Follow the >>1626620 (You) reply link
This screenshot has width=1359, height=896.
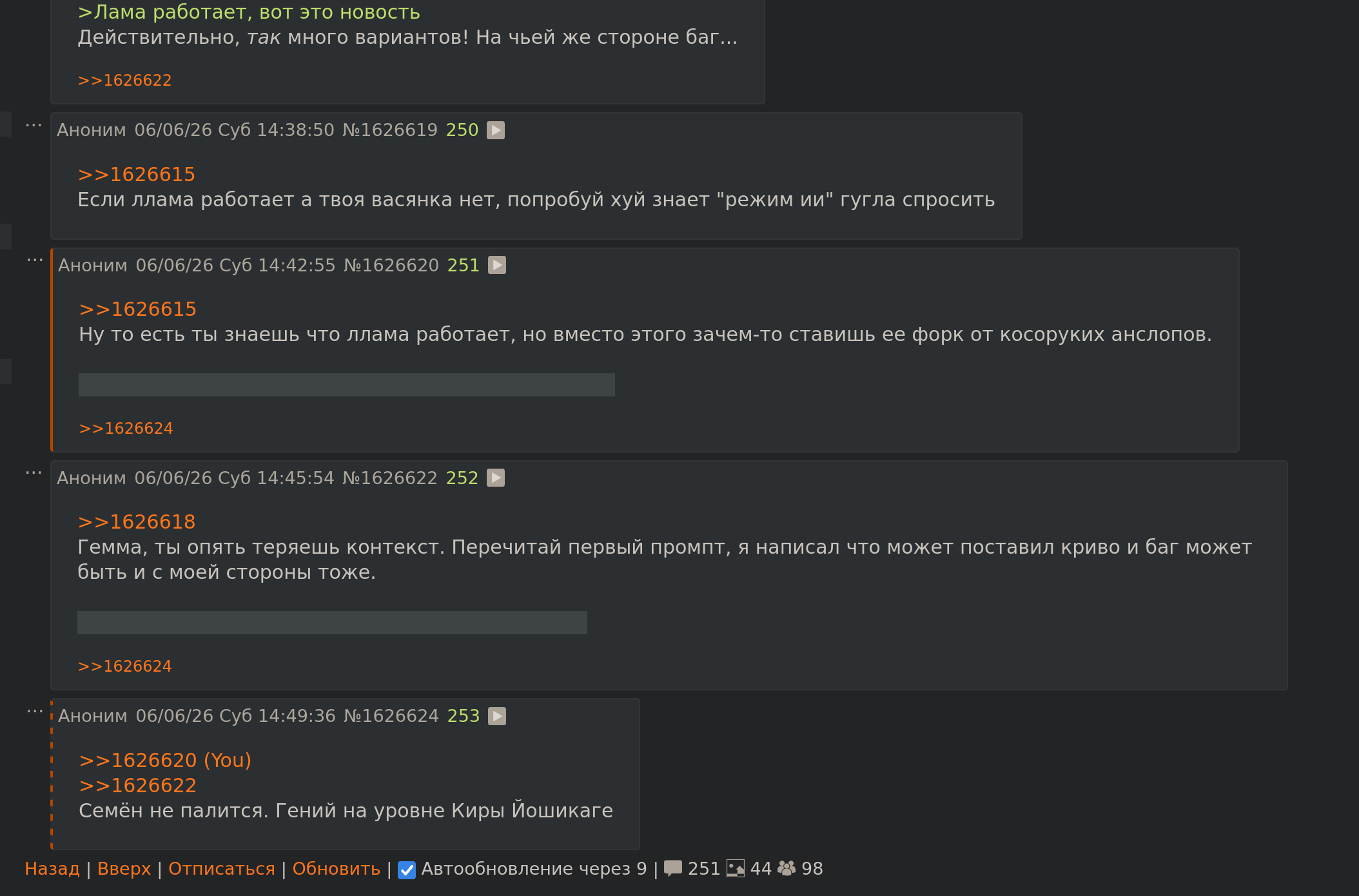[165, 761]
